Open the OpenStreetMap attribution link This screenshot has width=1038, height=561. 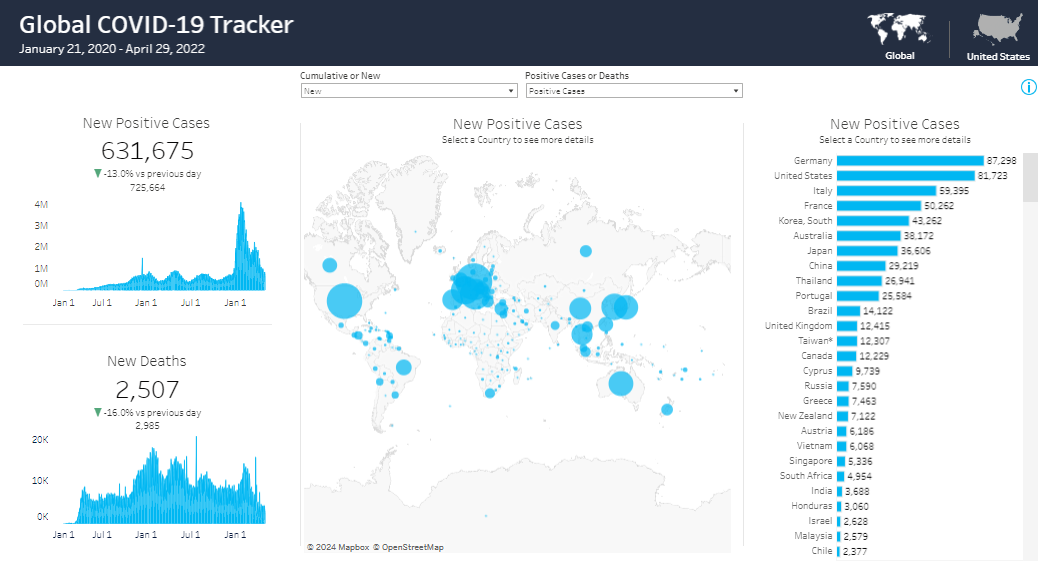(408, 547)
